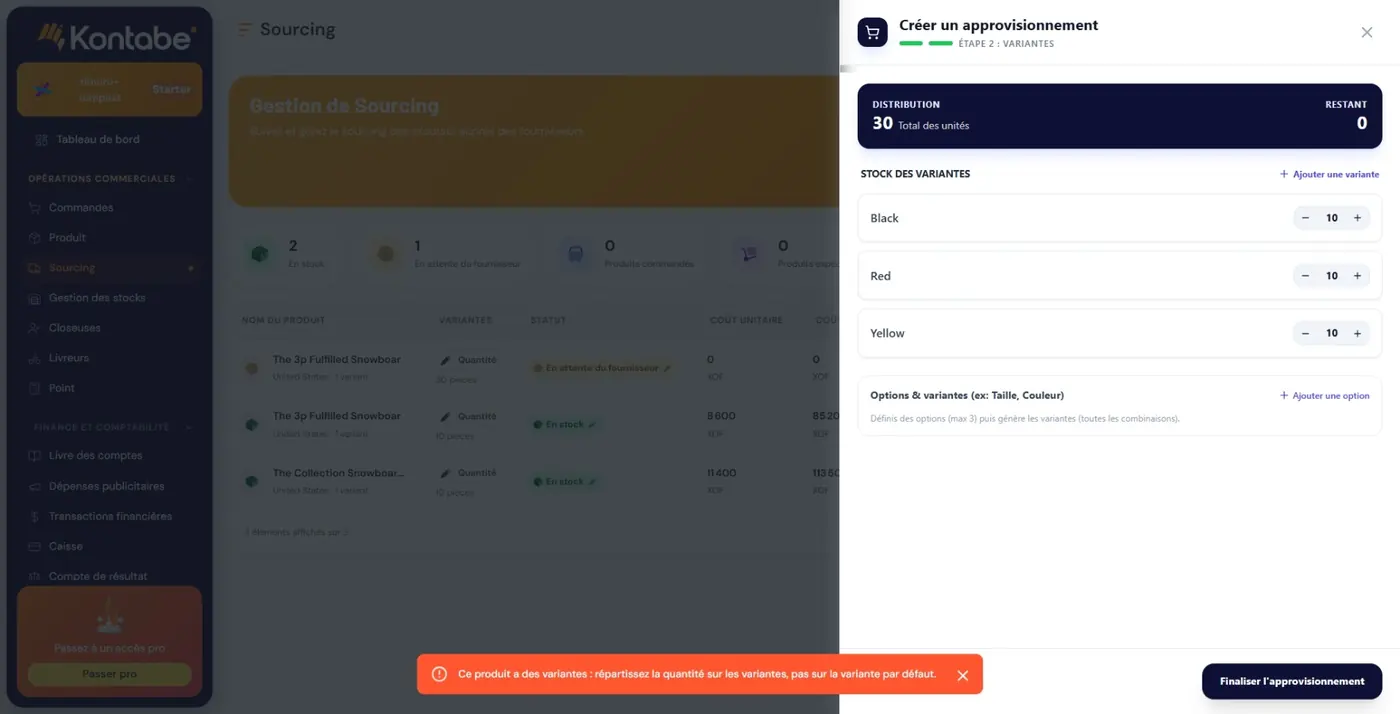Click the Gestion des stocks sidebar icon

(36, 298)
